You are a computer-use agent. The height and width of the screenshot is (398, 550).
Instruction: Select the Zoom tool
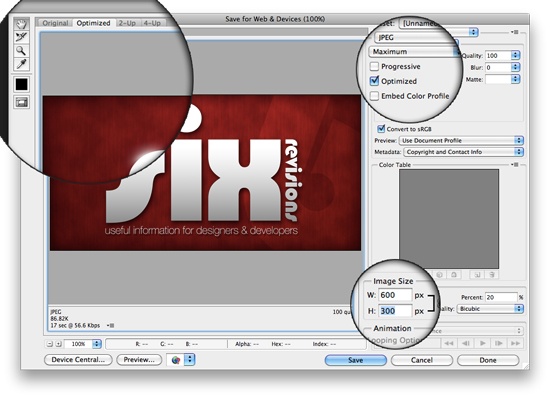point(21,50)
